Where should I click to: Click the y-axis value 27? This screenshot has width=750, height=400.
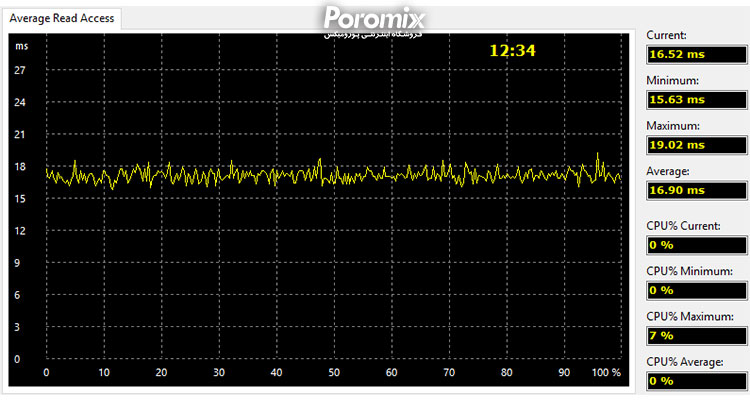tap(20, 70)
